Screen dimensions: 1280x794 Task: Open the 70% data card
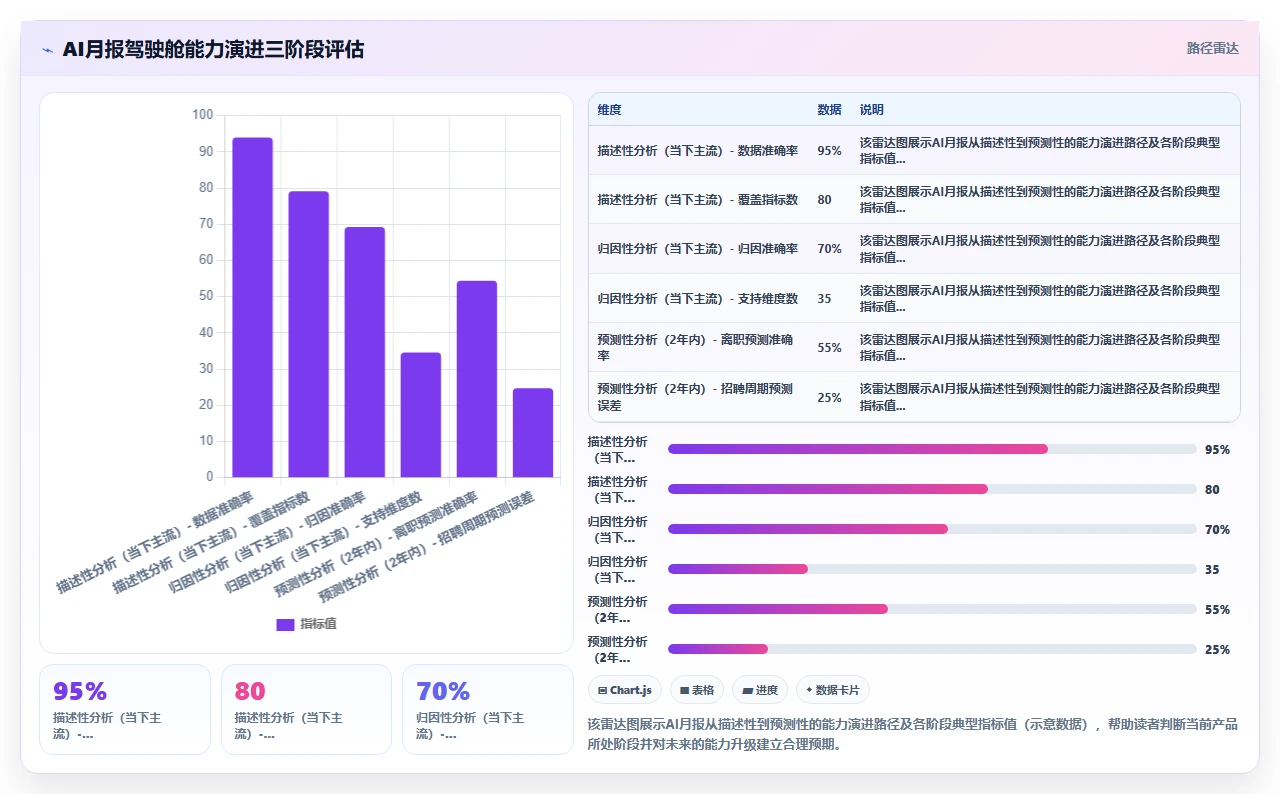coord(488,709)
